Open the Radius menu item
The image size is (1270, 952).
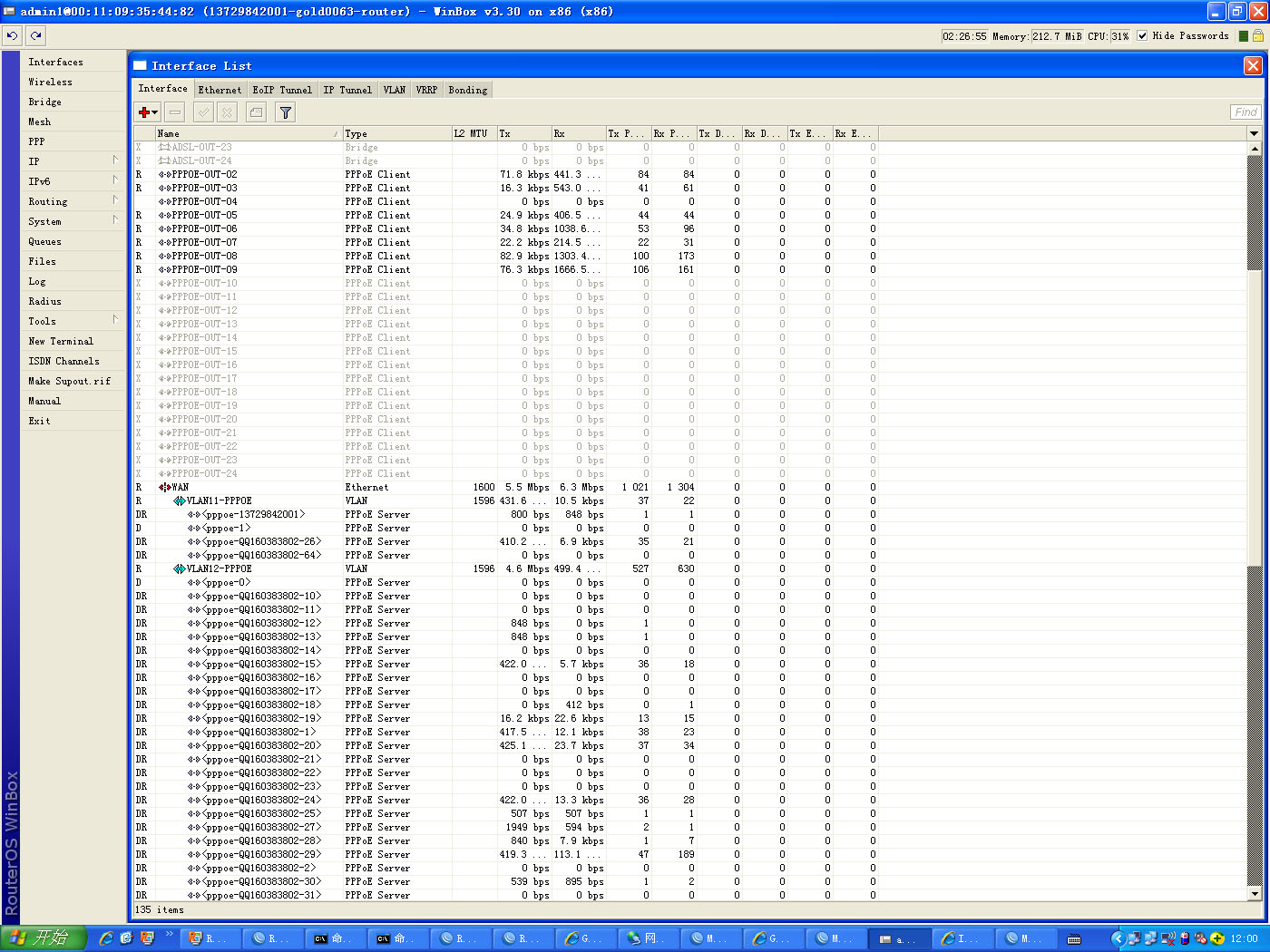[x=73, y=301]
